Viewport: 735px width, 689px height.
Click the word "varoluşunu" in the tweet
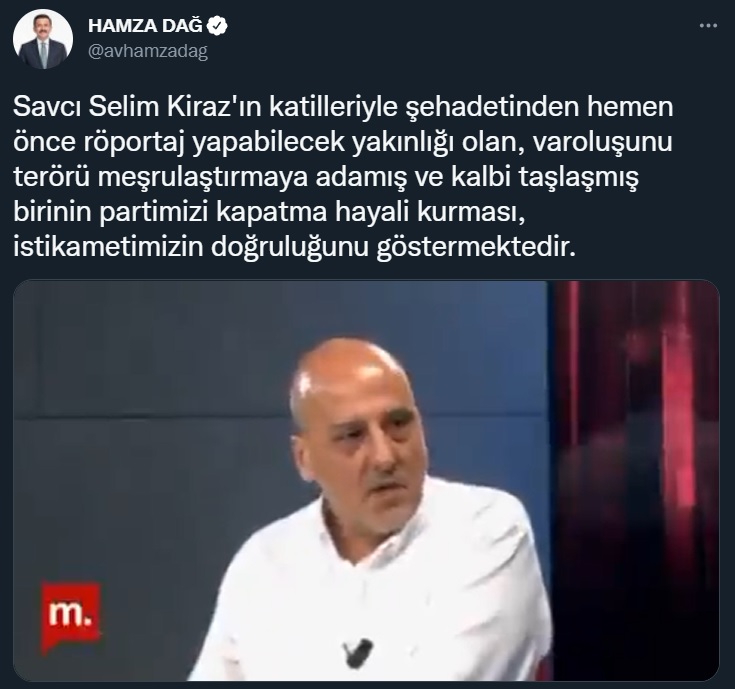[603, 142]
